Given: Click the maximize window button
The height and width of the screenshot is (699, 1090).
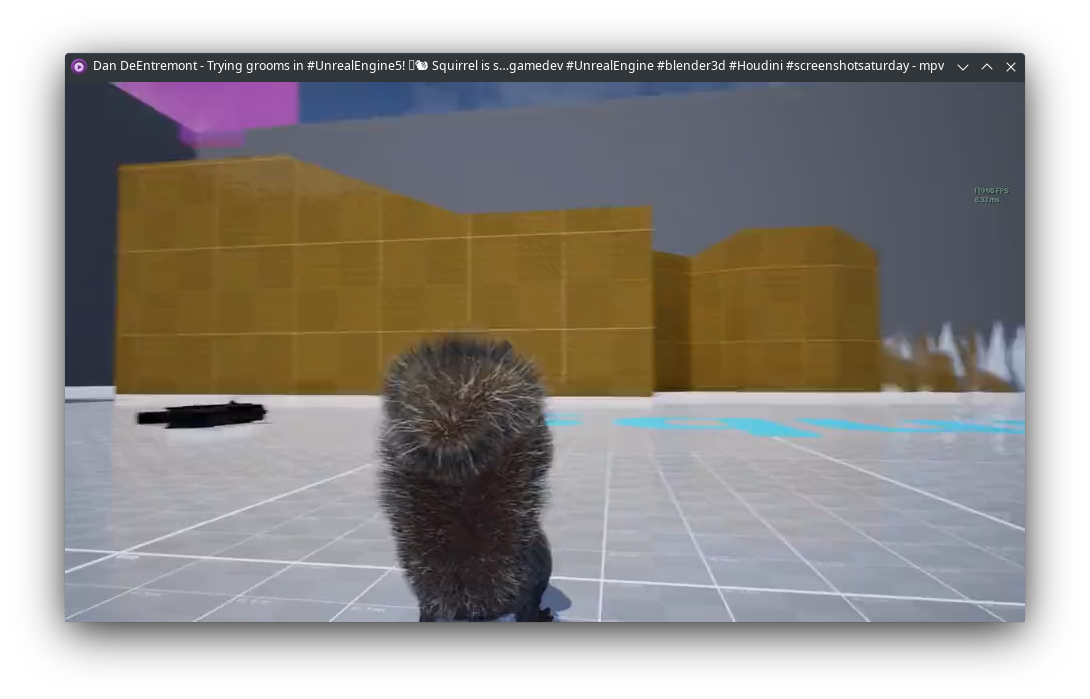Looking at the screenshot, I should 987,67.
